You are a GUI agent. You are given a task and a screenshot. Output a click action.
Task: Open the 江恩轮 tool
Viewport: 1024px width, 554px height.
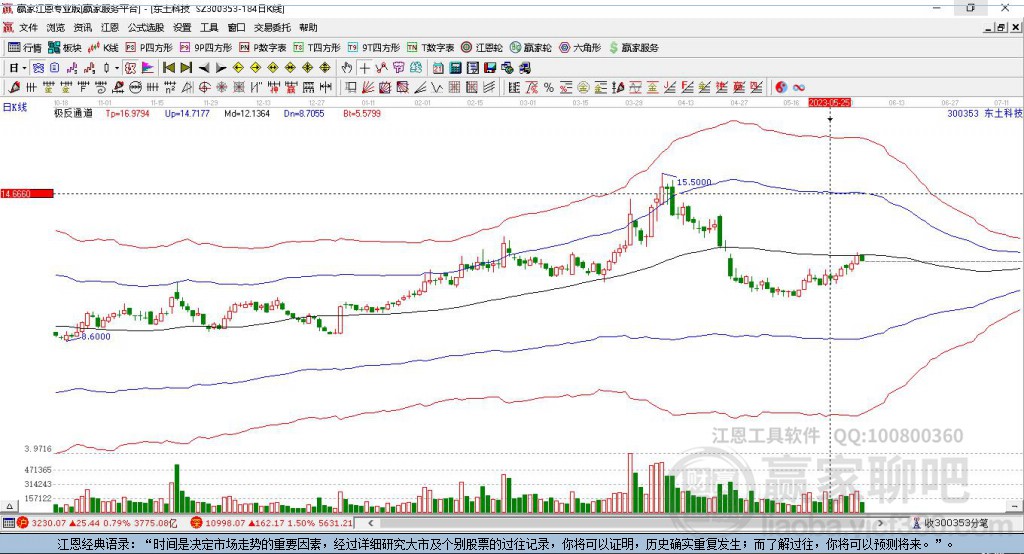tap(482, 48)
